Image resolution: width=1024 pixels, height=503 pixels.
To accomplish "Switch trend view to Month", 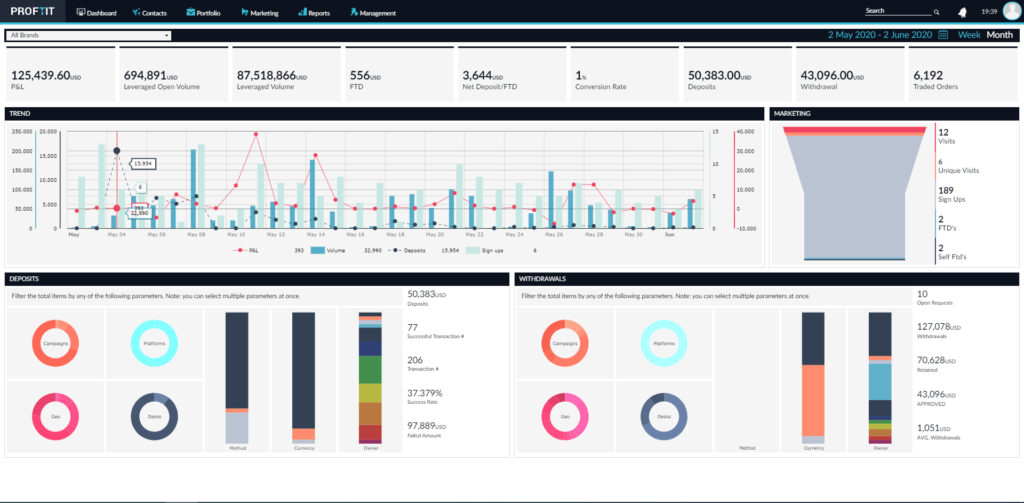I will coord(1000,35).
